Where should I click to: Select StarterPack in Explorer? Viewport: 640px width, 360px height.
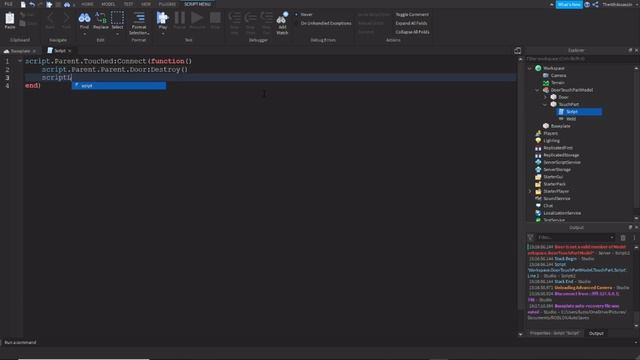tap(554, 184)
